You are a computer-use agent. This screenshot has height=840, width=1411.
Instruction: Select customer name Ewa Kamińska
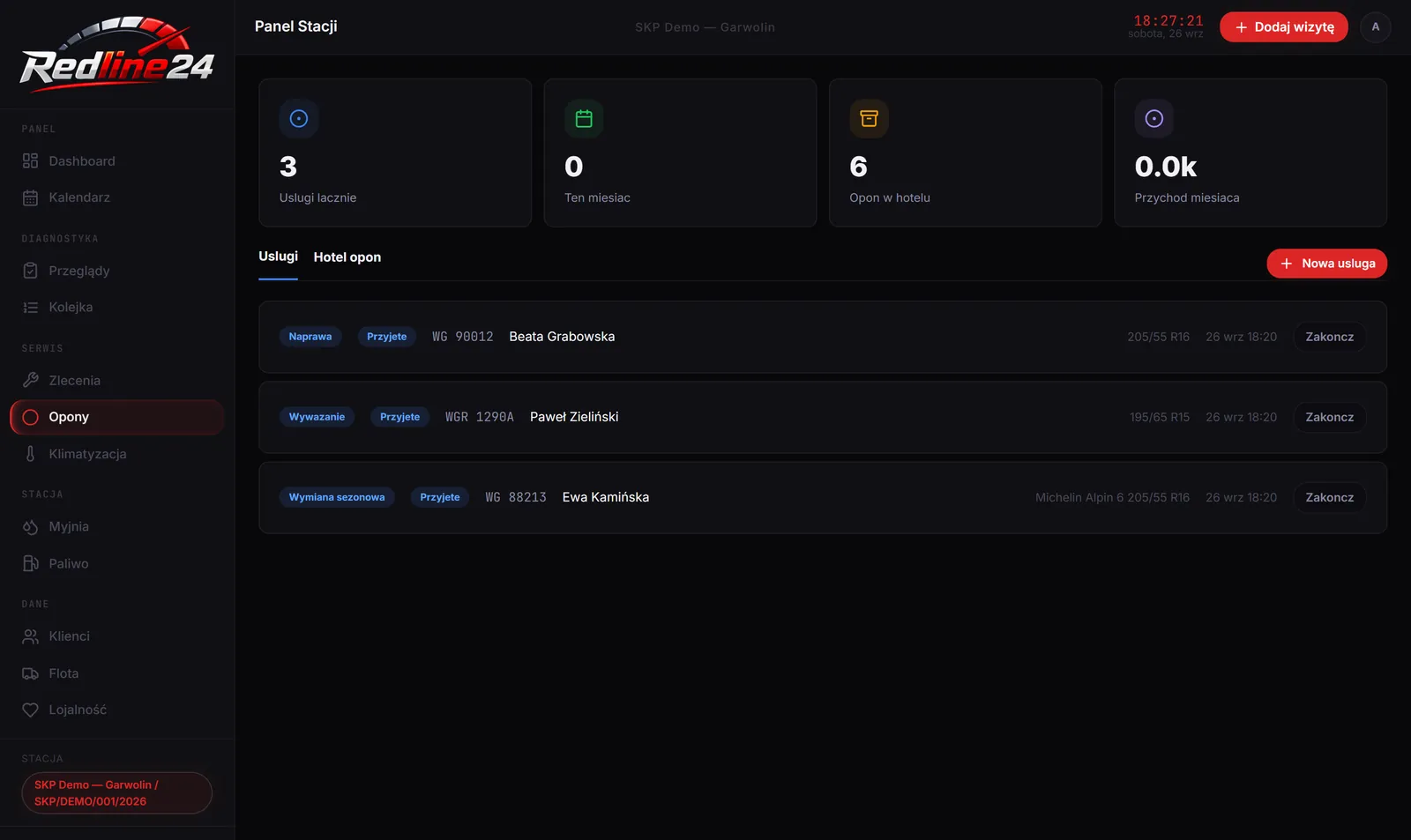[606, 497]
